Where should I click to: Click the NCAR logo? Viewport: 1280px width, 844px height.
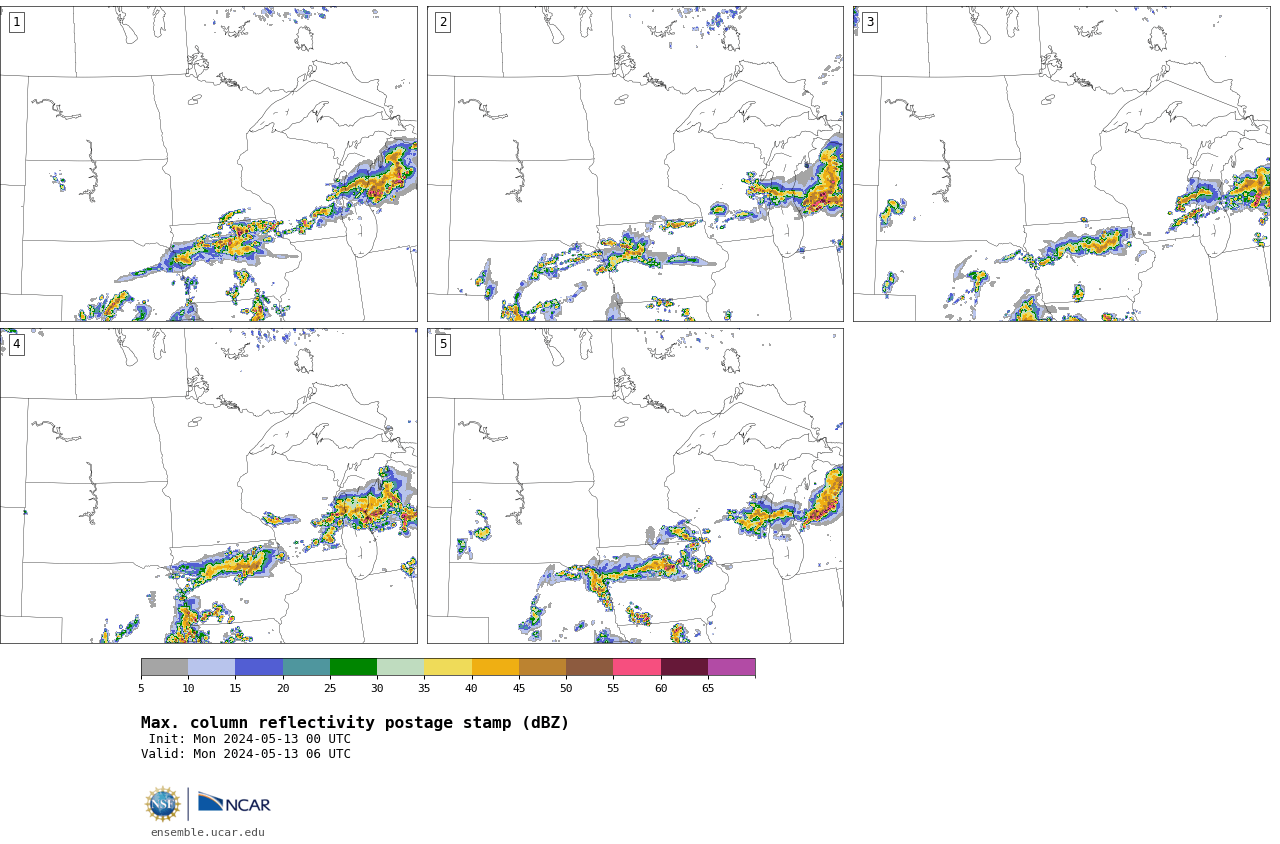pyautogui.click(x=234, y=803)
